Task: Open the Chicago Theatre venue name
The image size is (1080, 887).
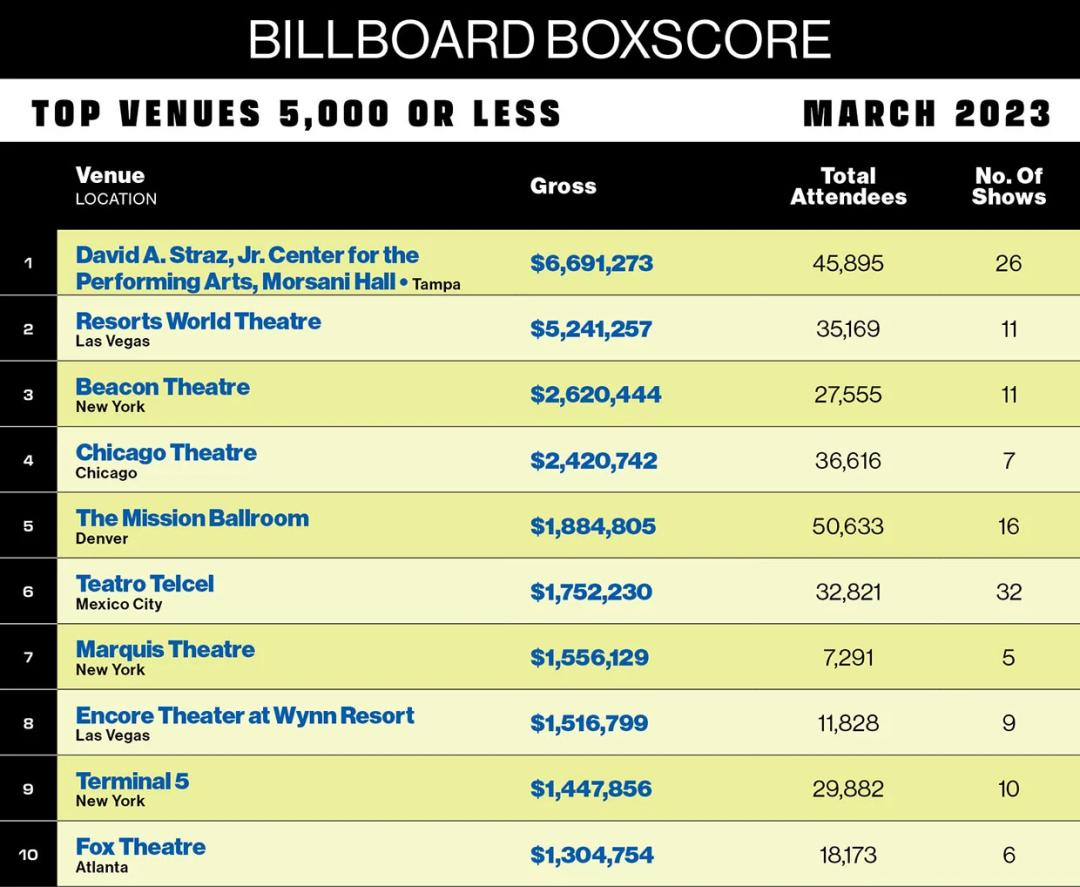Action: click(x=166, y=452)
